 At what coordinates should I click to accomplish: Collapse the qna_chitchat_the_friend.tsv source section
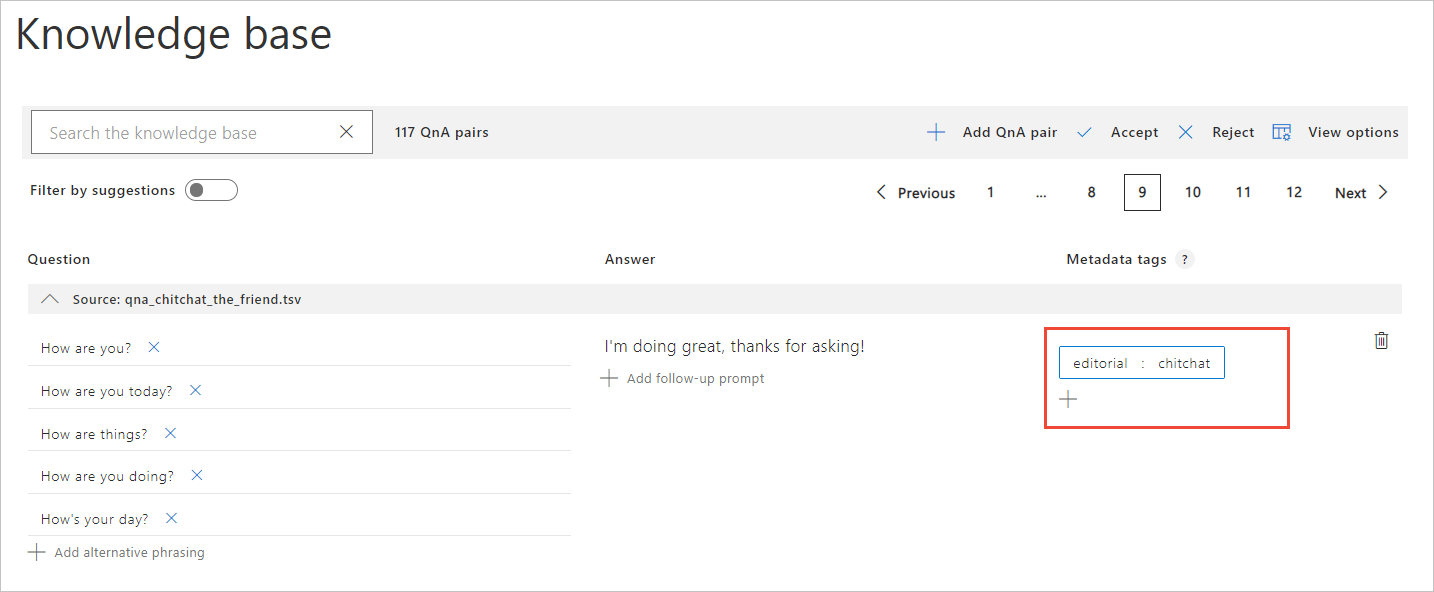point(49,299)
